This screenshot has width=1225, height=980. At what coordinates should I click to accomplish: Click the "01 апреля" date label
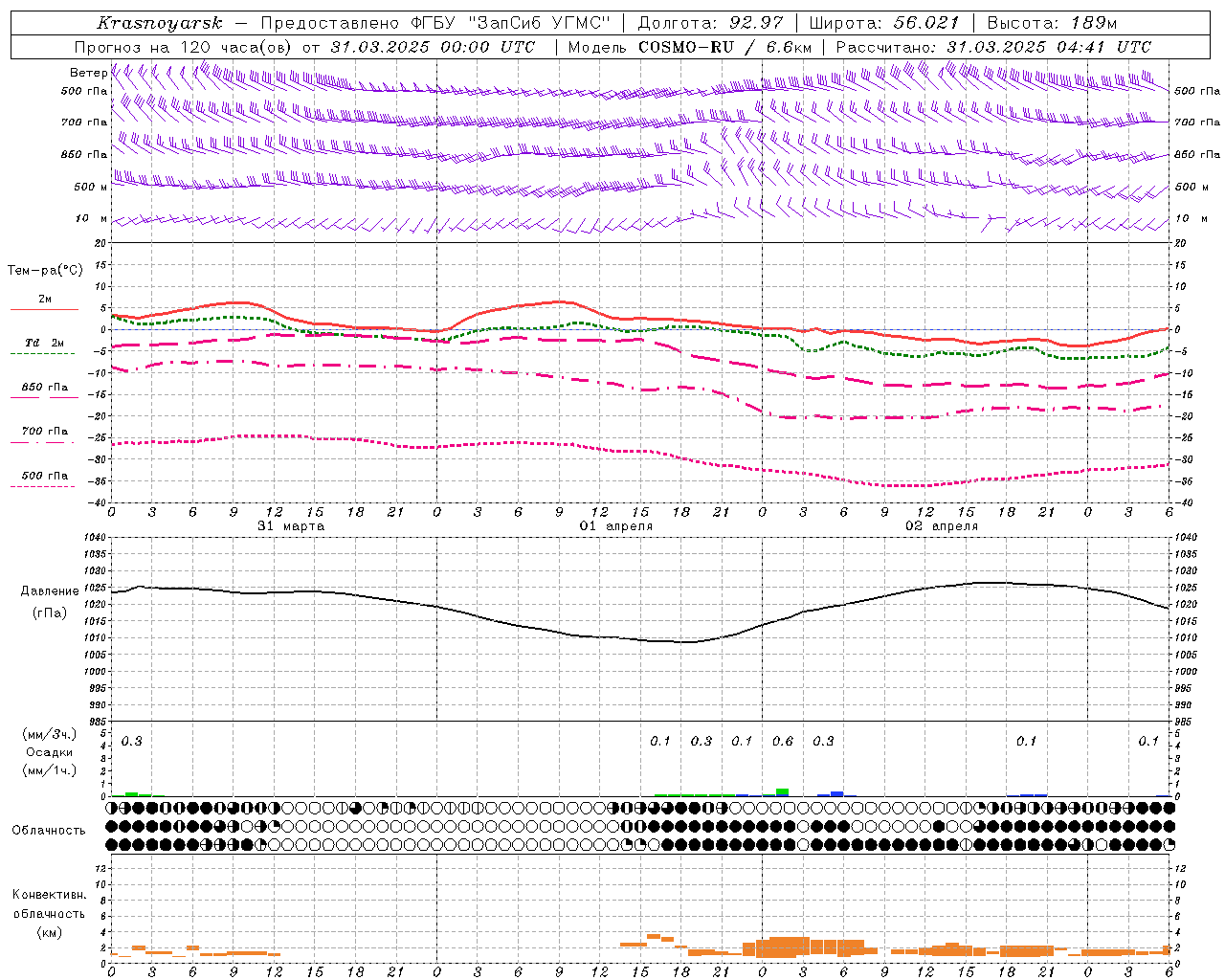pos(616,526)
